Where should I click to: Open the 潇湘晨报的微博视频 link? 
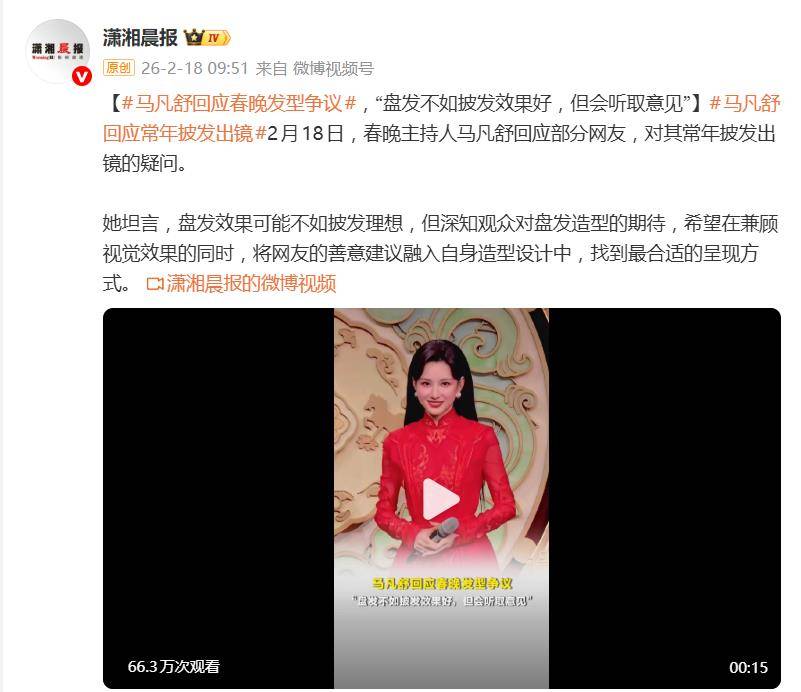tap(251, 283)
